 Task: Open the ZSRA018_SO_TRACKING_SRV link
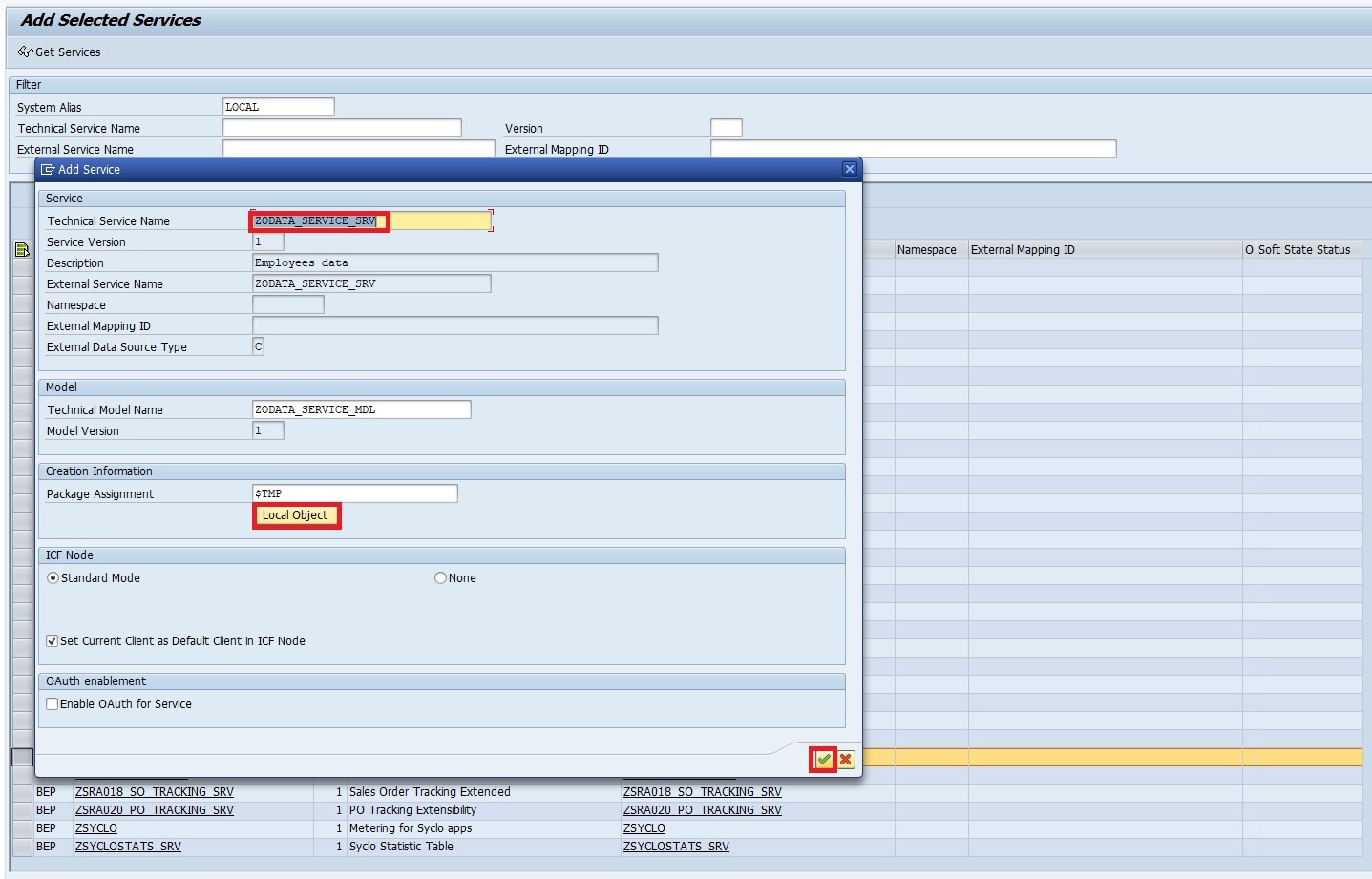click(154, 791)
